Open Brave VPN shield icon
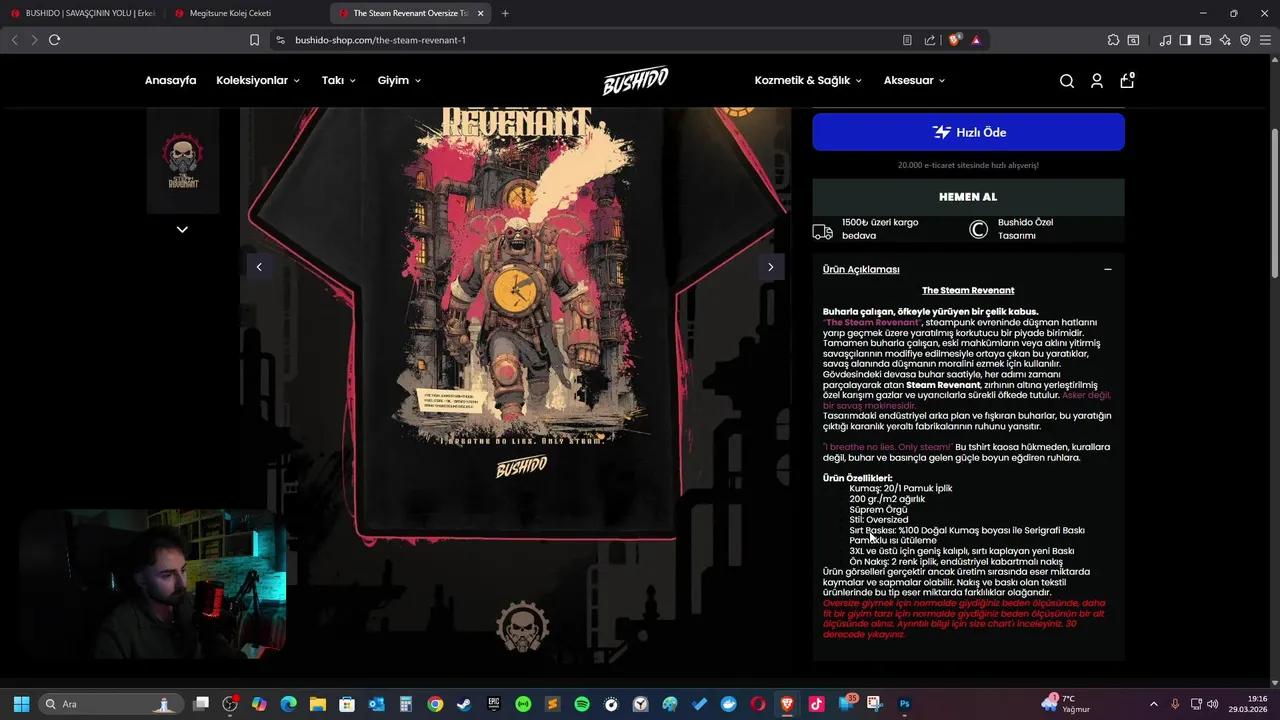Image resolution: width=1280 pixels, height=720 pixels. pos(1245,40)
